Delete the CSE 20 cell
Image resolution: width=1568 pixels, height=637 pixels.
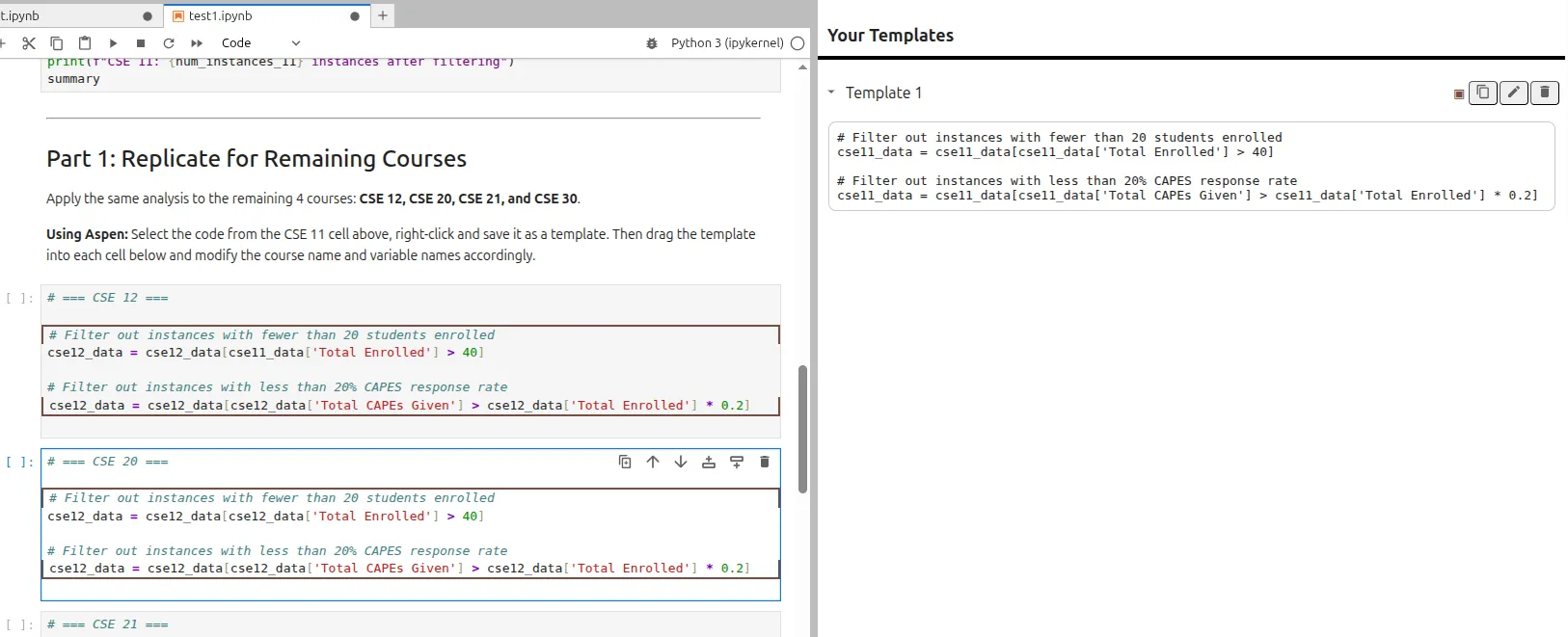click(x=765, y=463)
